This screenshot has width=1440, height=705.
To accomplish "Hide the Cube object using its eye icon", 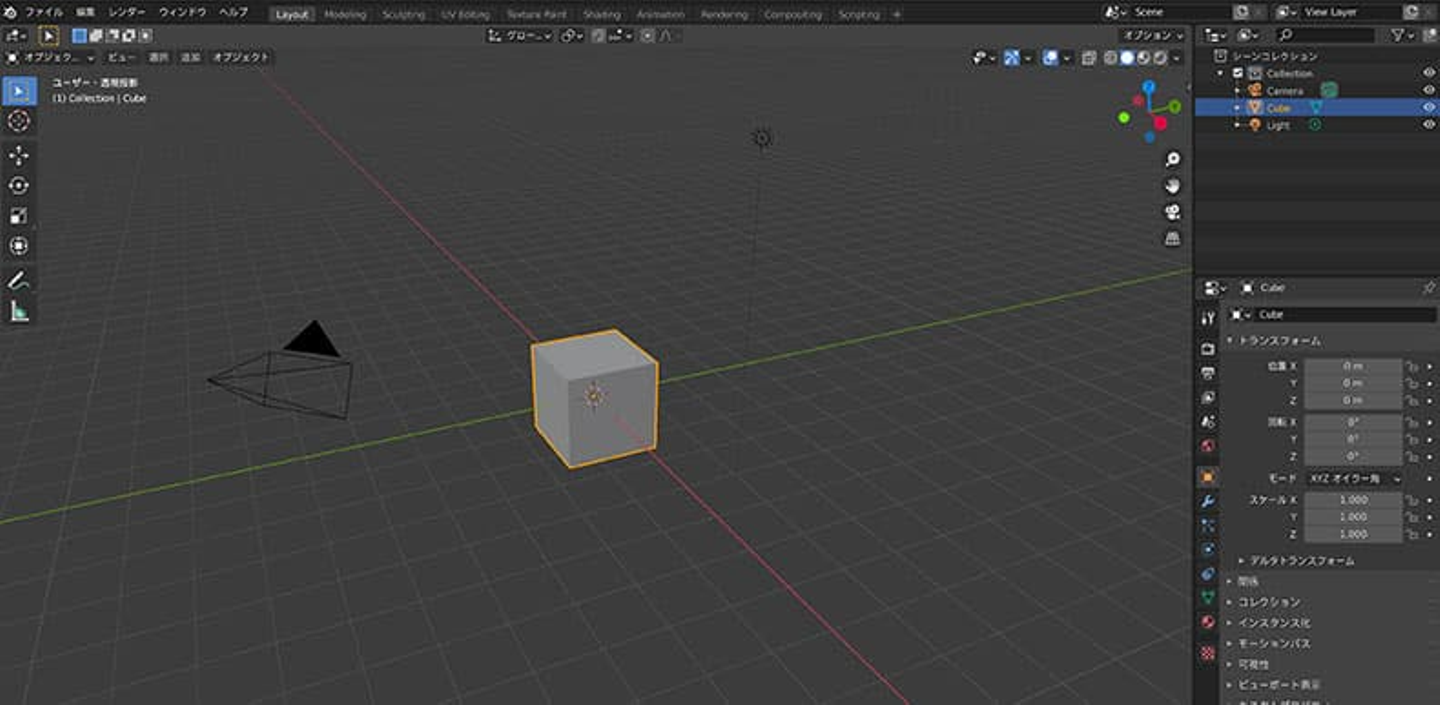I will 1428,108.
